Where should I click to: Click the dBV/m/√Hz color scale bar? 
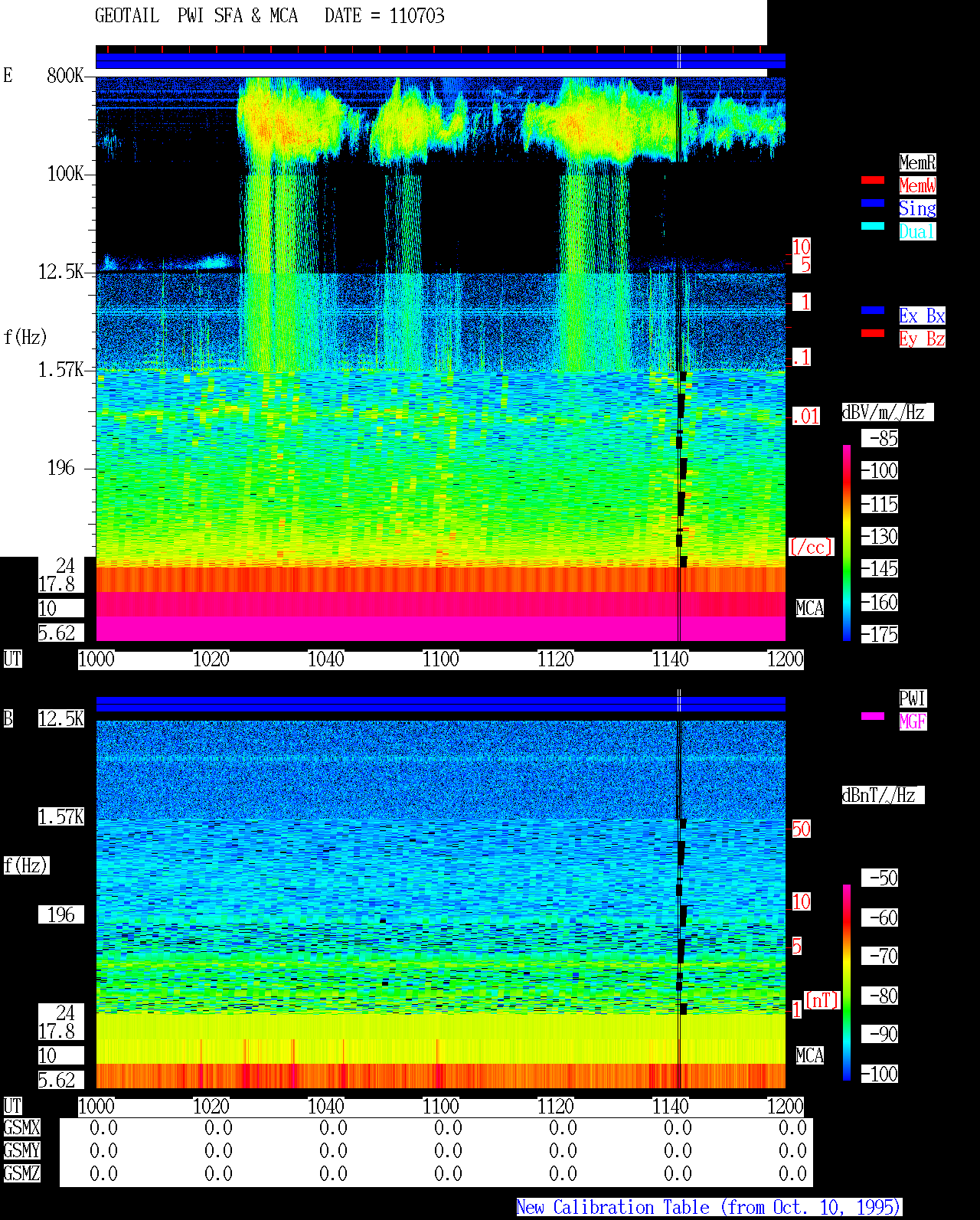847,542
